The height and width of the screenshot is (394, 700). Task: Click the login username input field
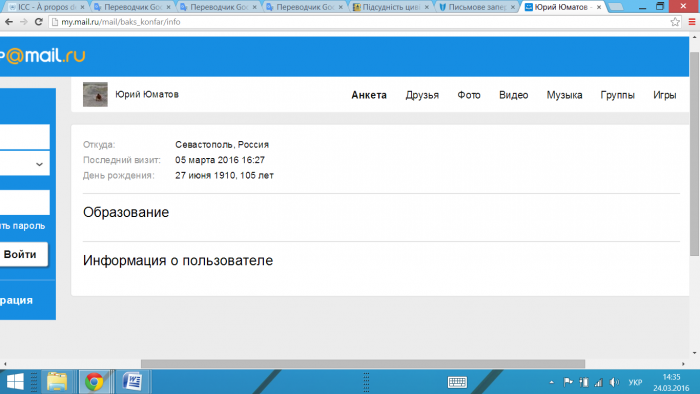[x=25, y=137]
